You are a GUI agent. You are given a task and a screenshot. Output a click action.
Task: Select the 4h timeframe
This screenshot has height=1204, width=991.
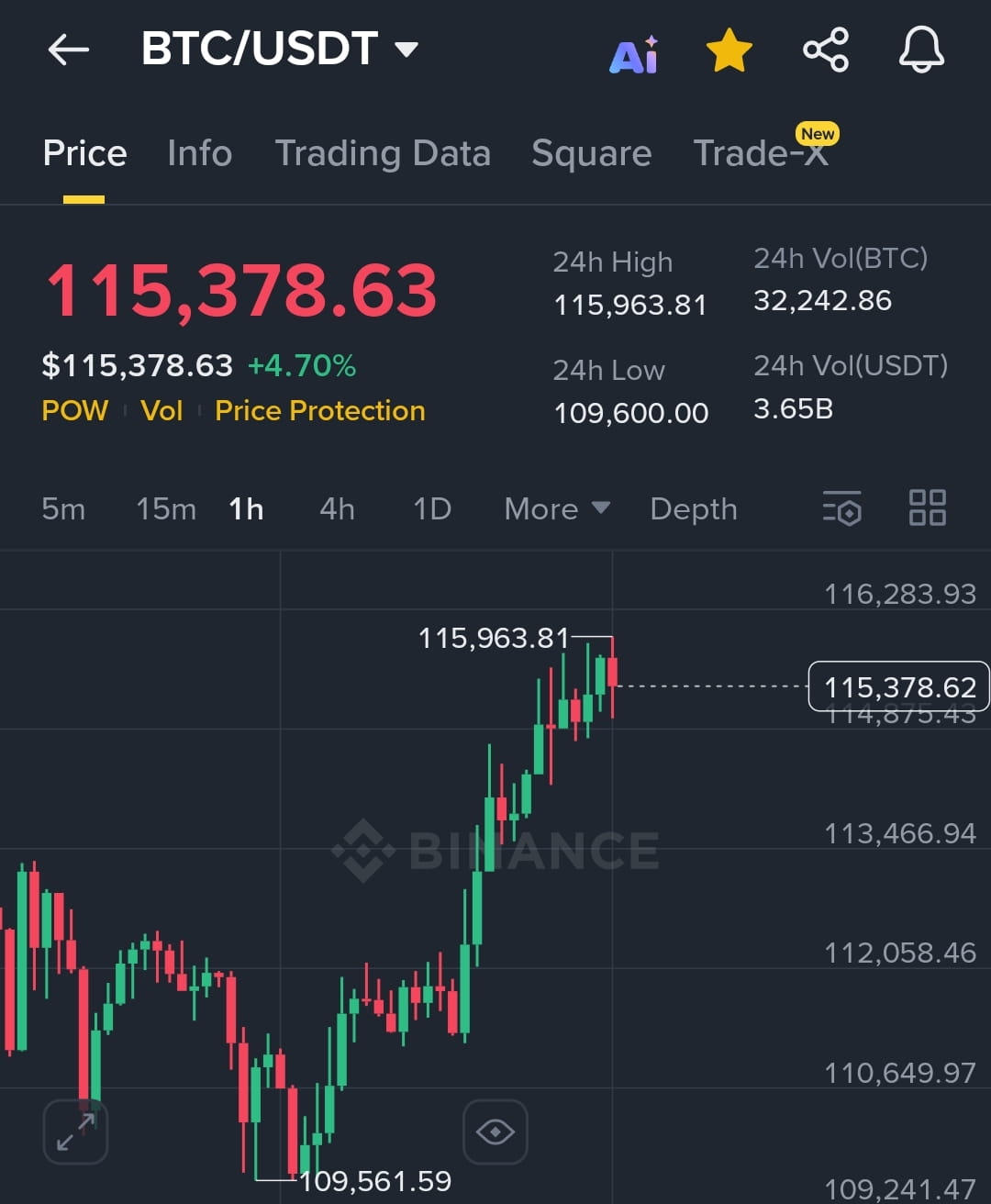(x=337, y=508)
